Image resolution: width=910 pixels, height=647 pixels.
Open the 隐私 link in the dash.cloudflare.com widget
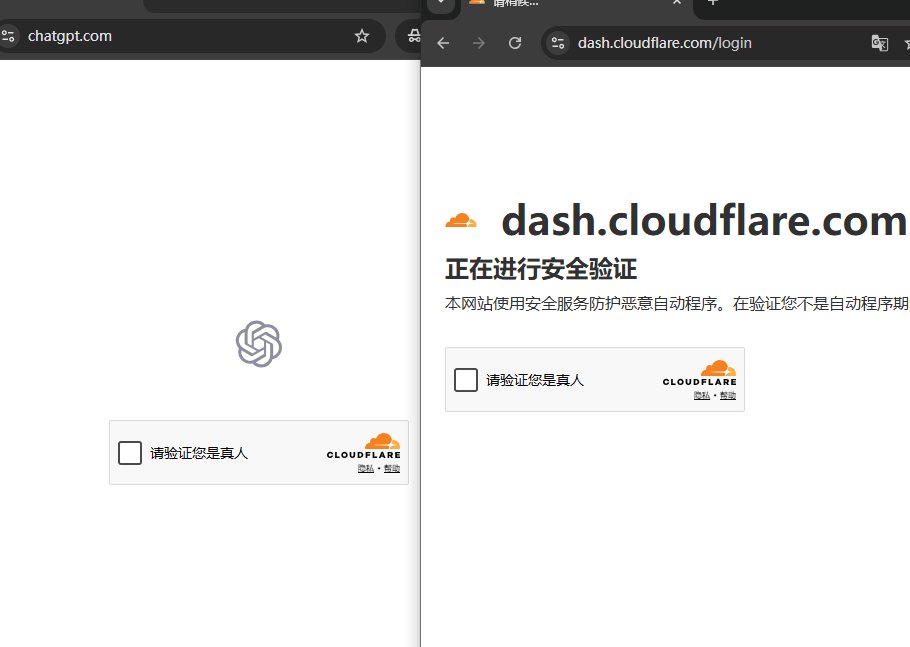(702, 395)
